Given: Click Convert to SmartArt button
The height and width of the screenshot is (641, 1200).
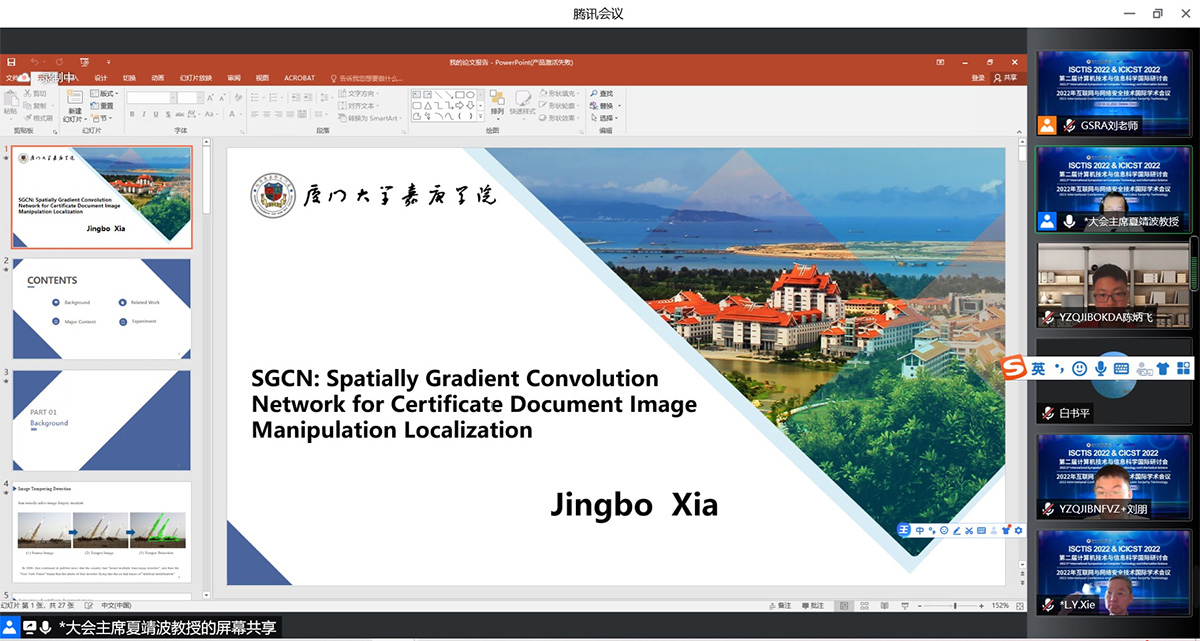Looking at the screenshot, I should (368, 118).
